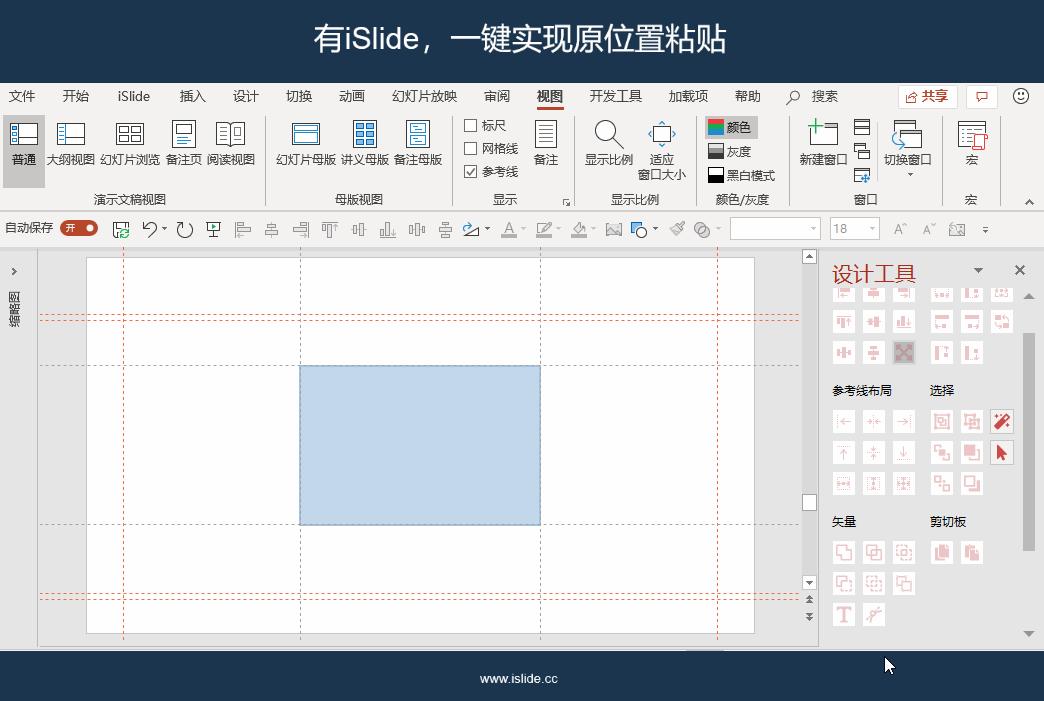
Task: Click the 共享 share button
Action: (927, 97)
